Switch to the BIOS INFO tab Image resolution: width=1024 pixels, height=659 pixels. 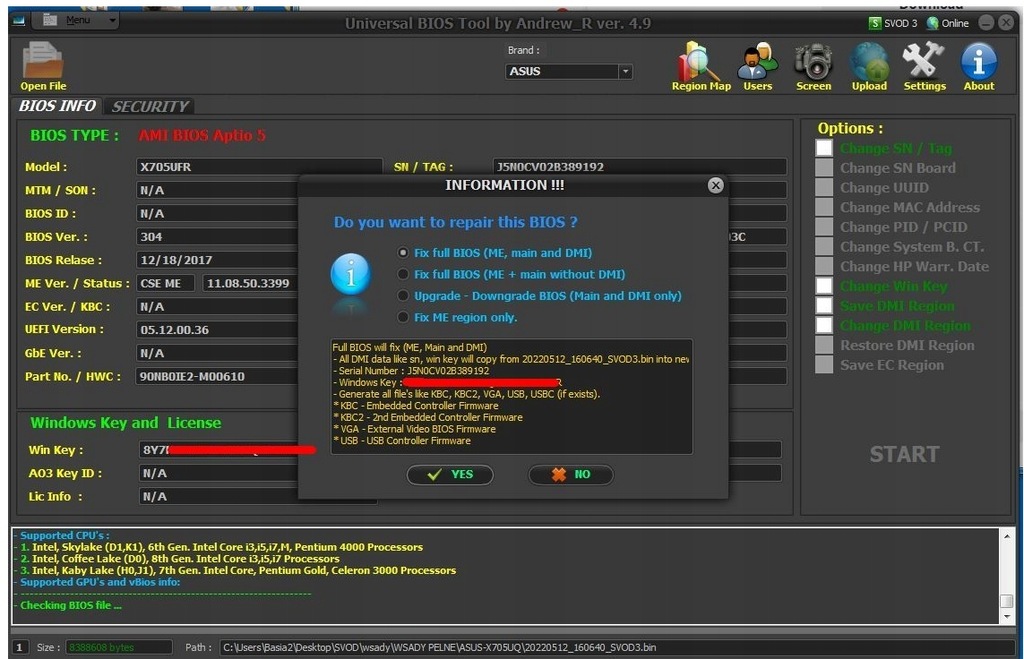coord(58,106)
